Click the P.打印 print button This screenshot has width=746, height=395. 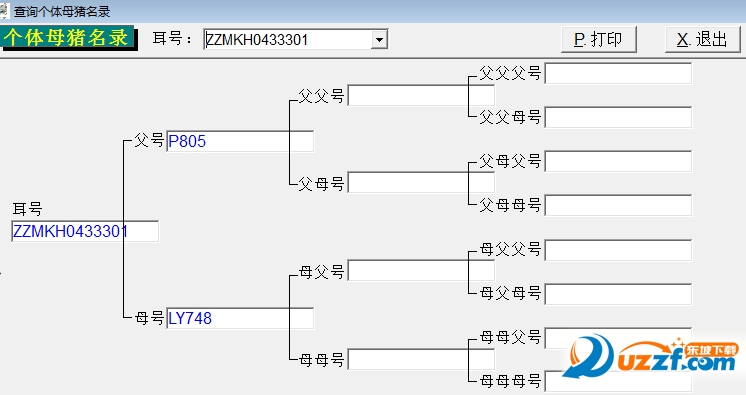pos(599,40)
